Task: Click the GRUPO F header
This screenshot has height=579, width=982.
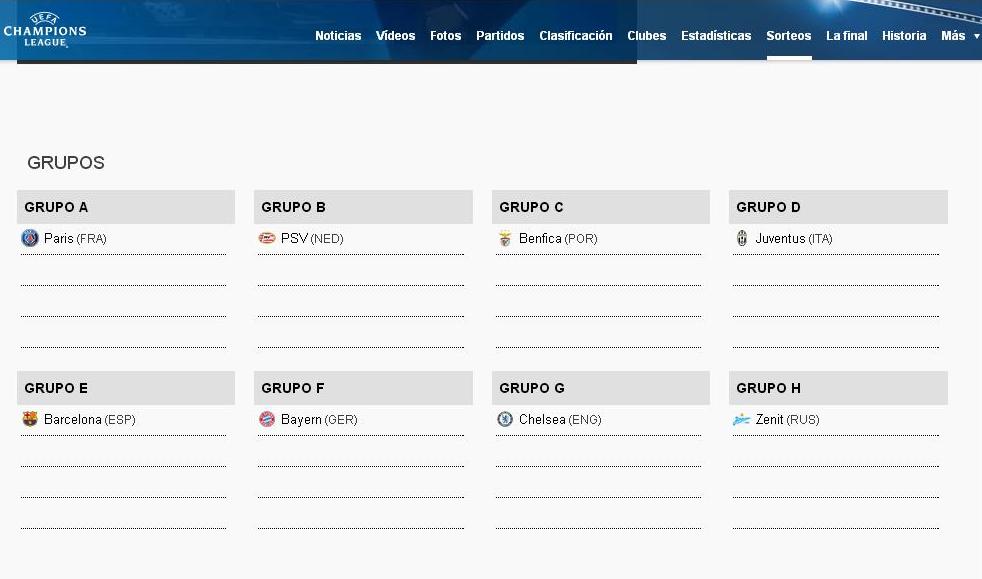Action: click(x=363, y=388)
